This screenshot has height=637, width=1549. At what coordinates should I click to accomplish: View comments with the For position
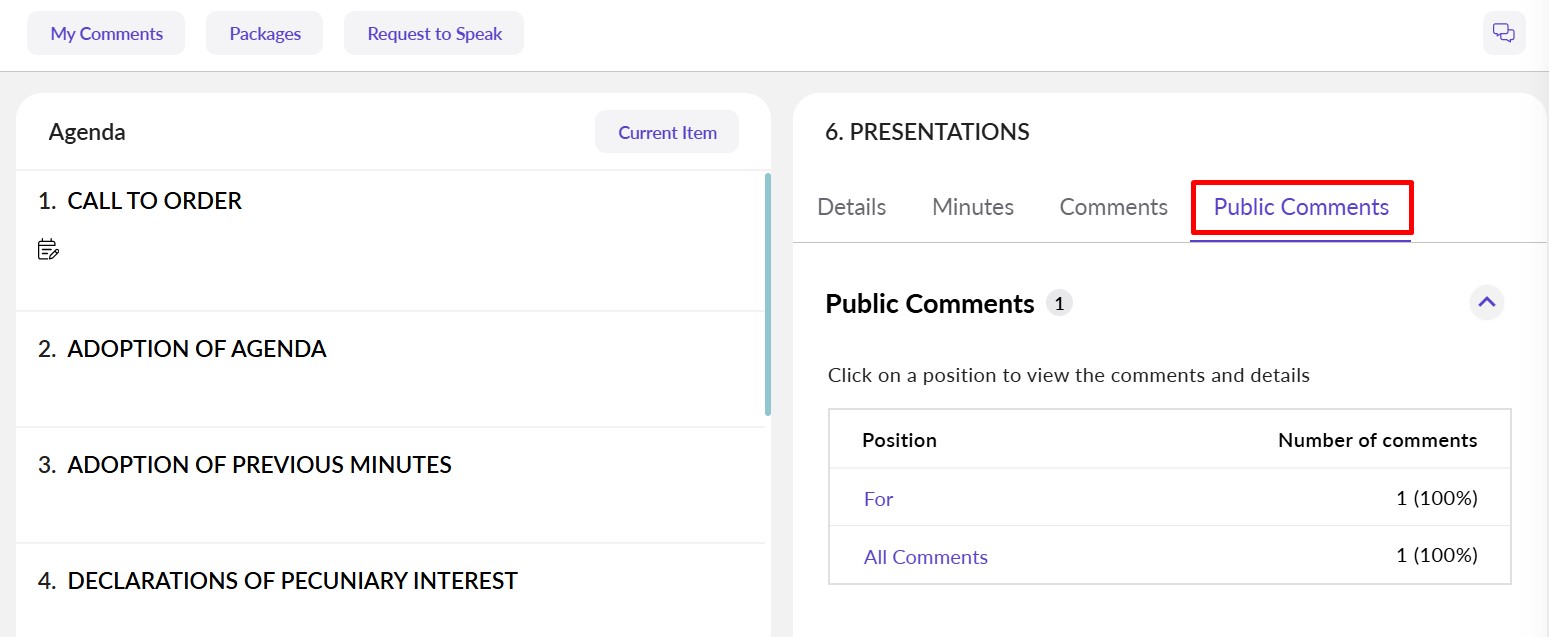click(x=878, y=498)
